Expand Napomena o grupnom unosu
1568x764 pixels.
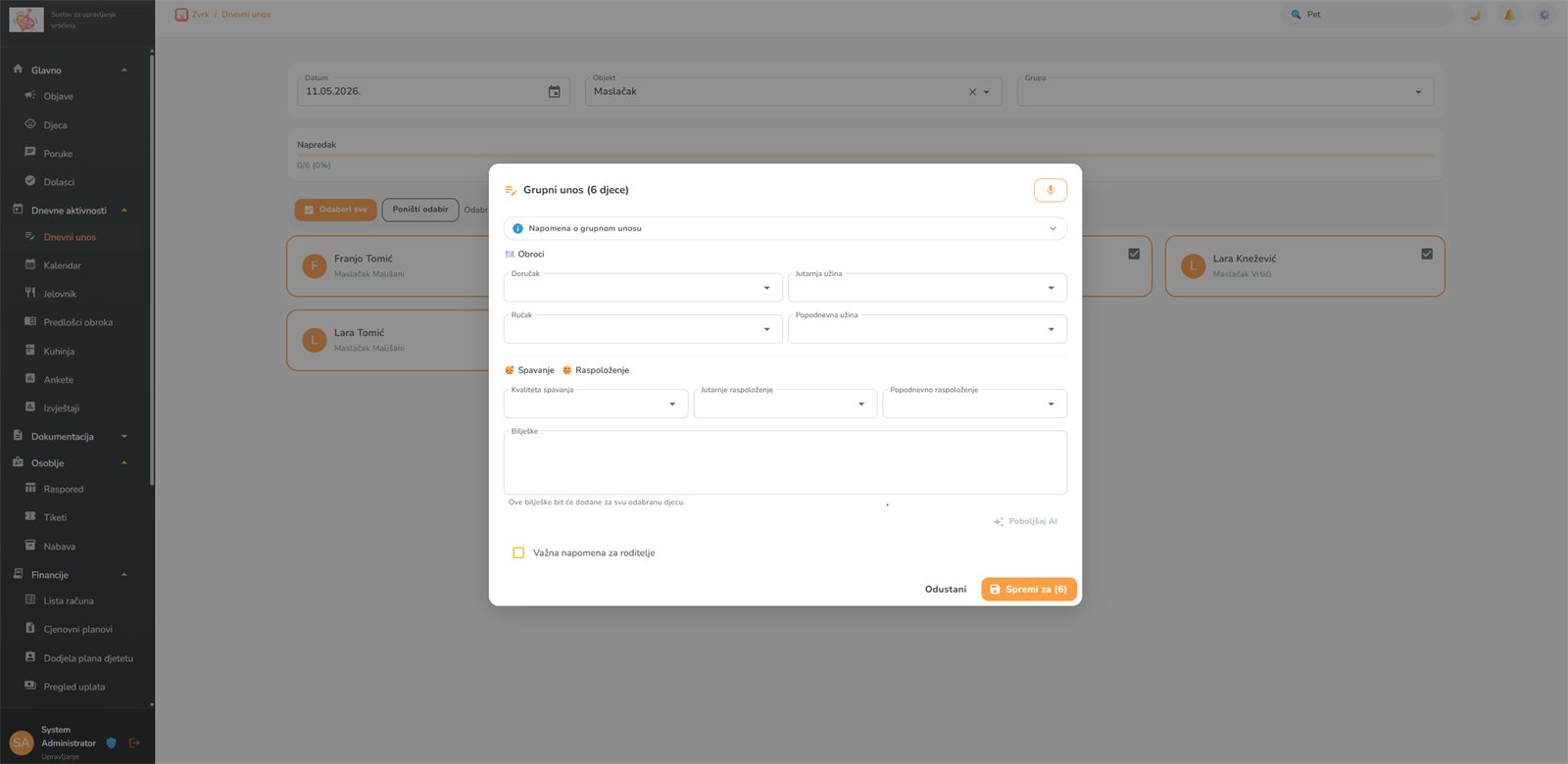[x=785, y=228]
